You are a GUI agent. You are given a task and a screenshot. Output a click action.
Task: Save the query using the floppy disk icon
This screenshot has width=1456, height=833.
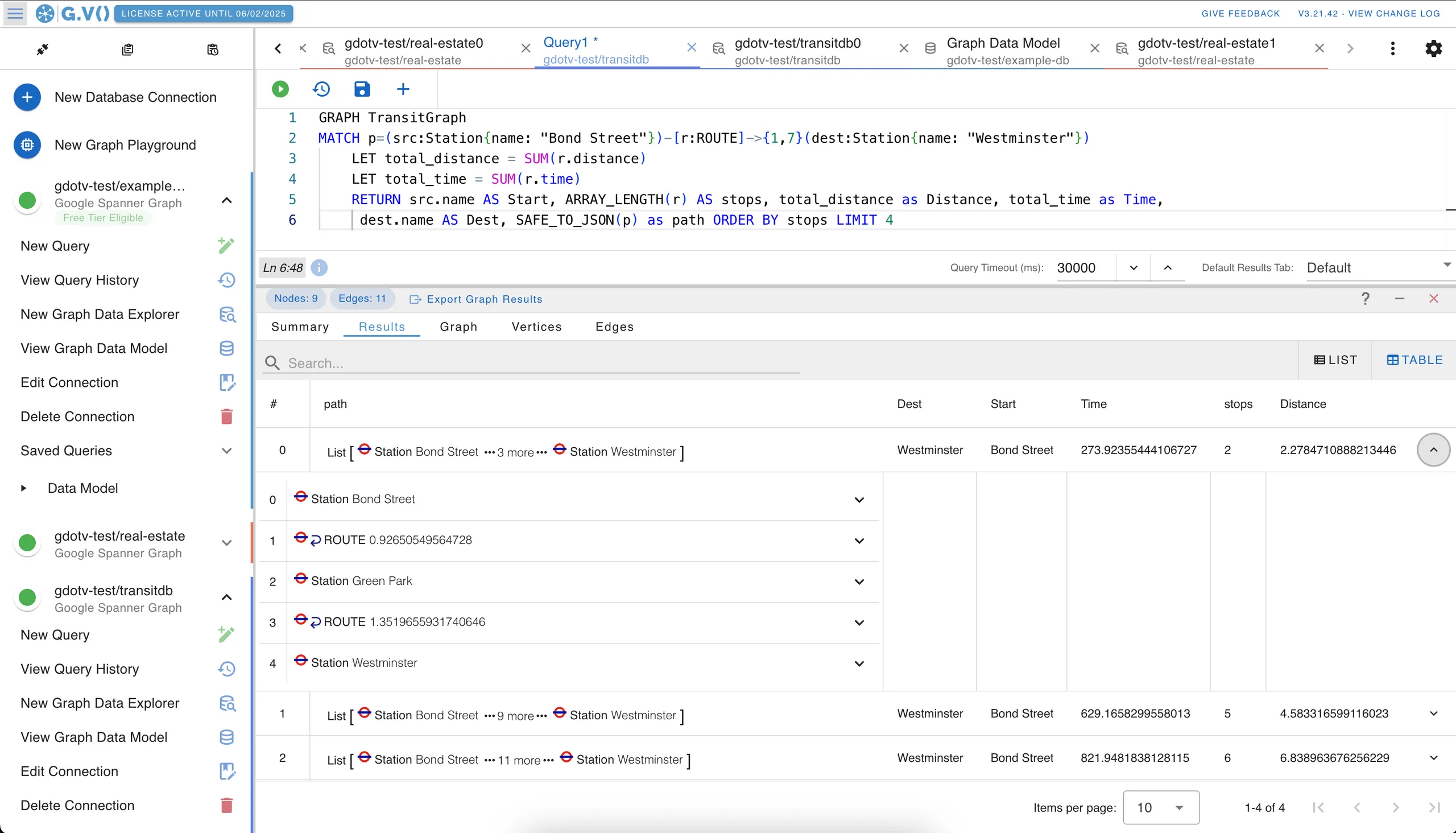362,89
